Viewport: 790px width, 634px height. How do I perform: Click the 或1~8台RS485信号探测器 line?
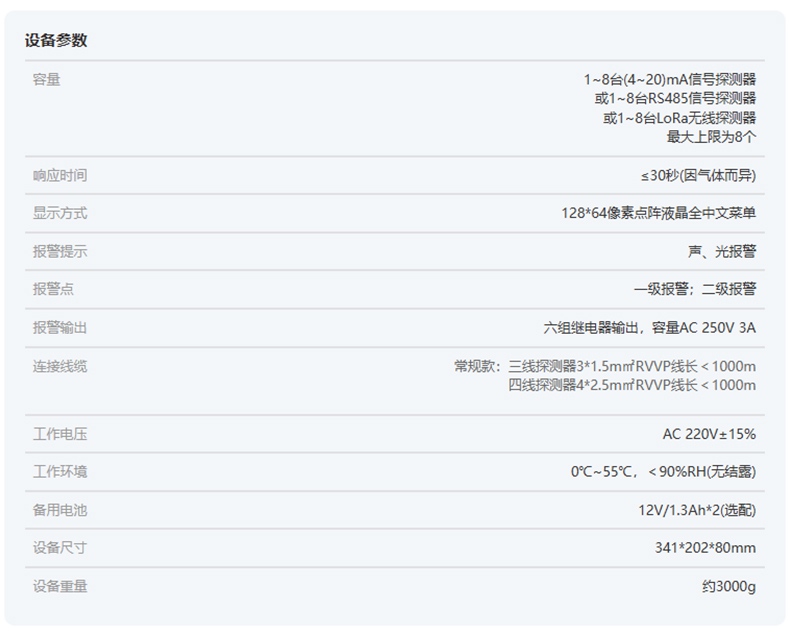click(x=675, y=98)
